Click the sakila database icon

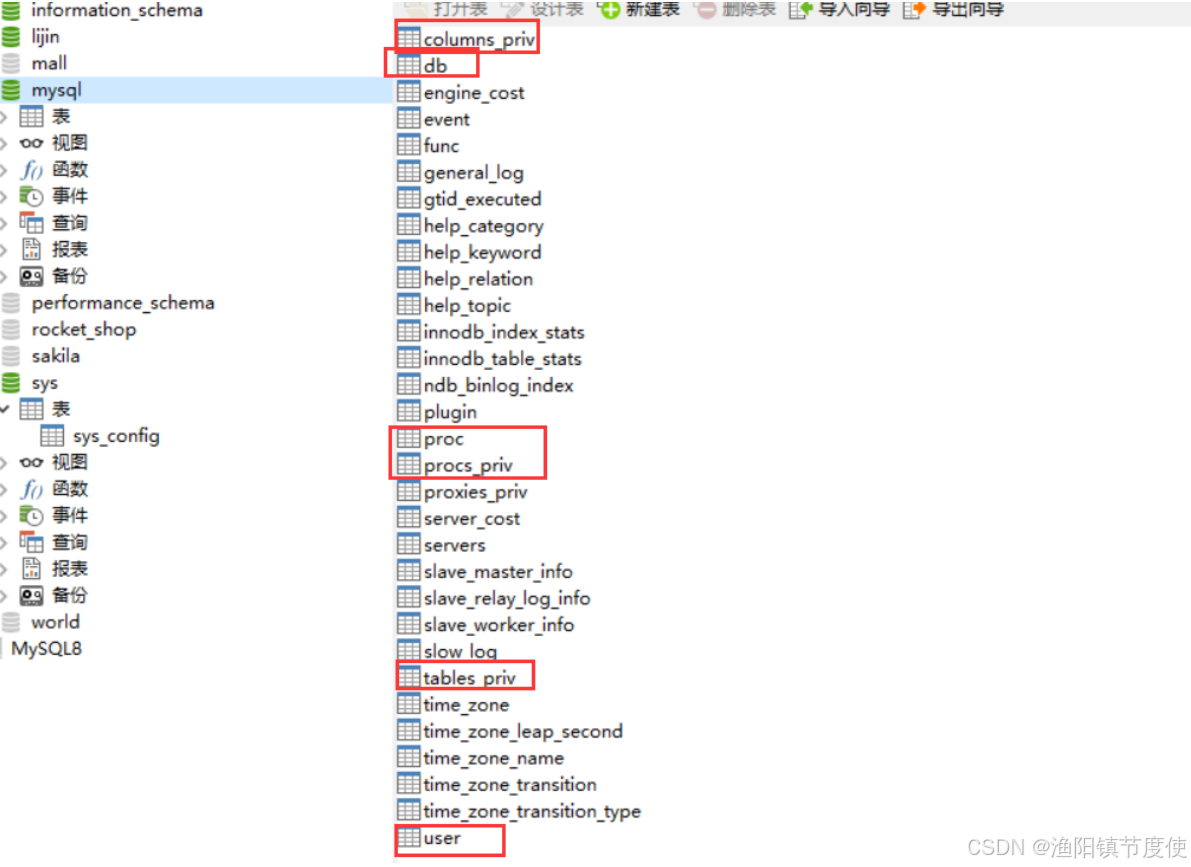pos(11,356)
